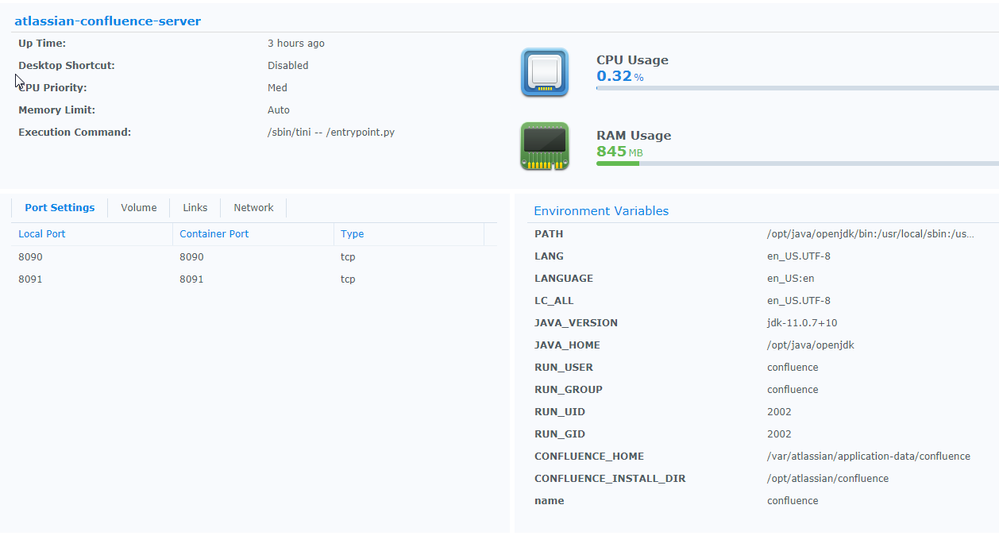Switch to the Volume tab
Viewport: 999px width, 543px height.
click(x=138, y=208)
